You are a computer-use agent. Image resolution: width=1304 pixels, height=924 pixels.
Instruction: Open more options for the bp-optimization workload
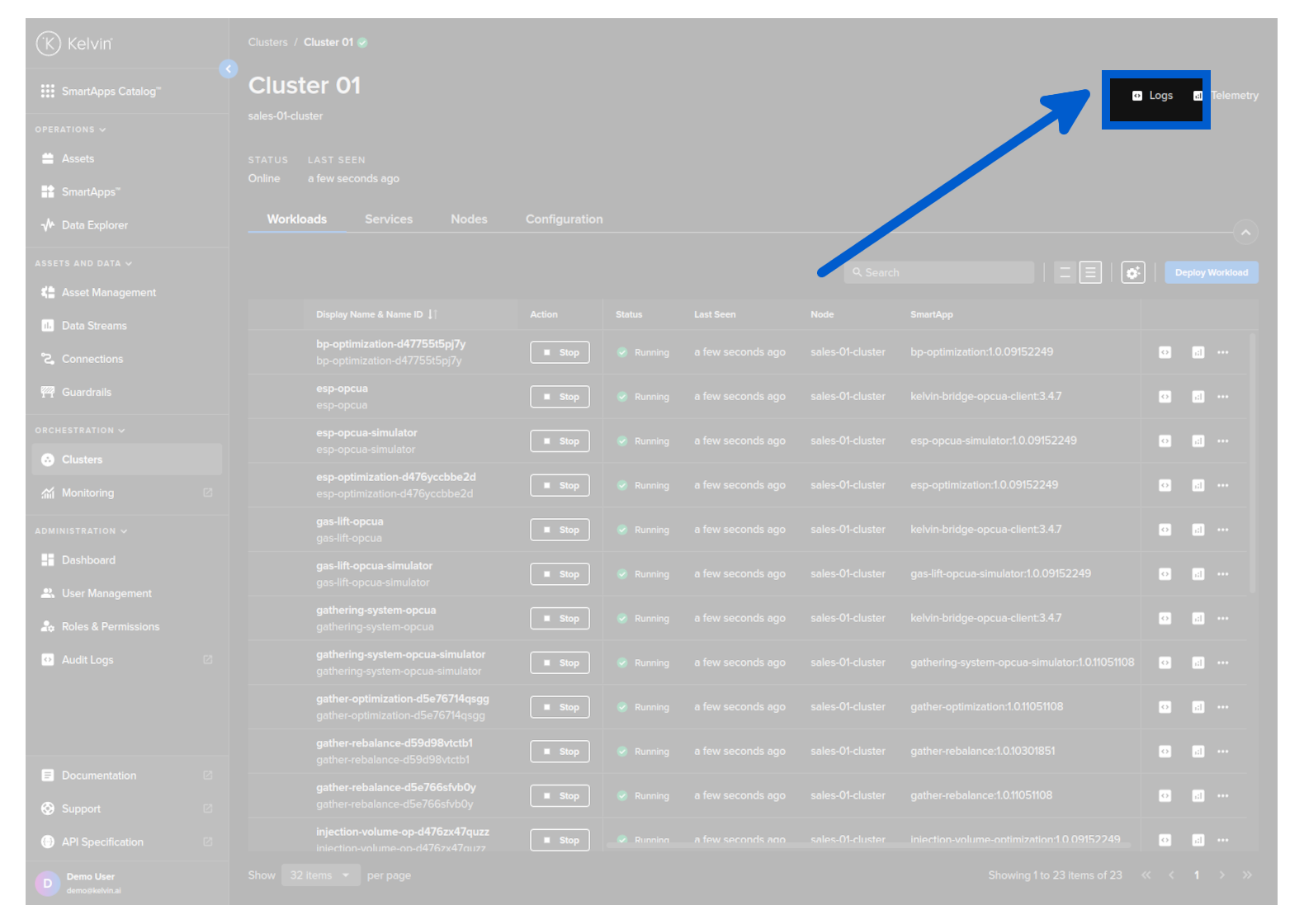1222,352
